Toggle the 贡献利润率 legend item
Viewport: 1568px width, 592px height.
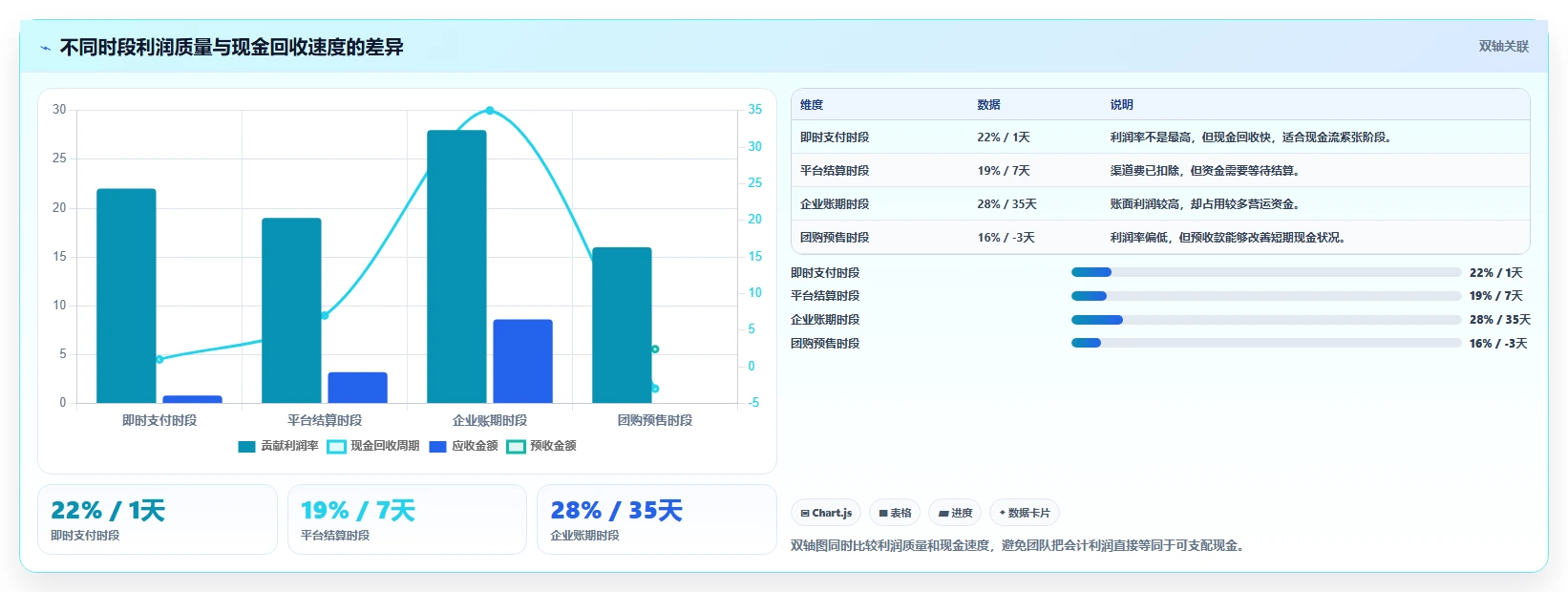tap(278, 446)
